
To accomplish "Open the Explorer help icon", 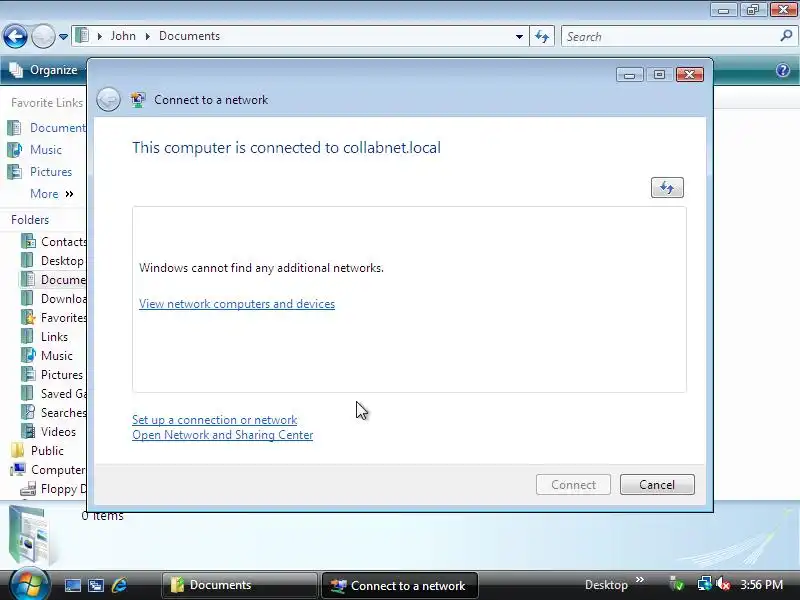I will [x=783, y=70].
